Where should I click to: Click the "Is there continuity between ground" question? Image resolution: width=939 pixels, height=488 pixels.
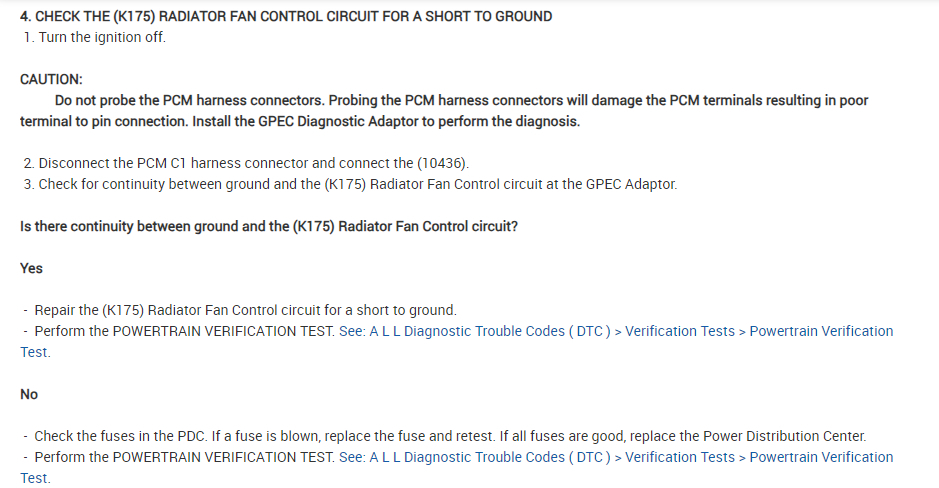pyautogui.click(x=269, y=226)
